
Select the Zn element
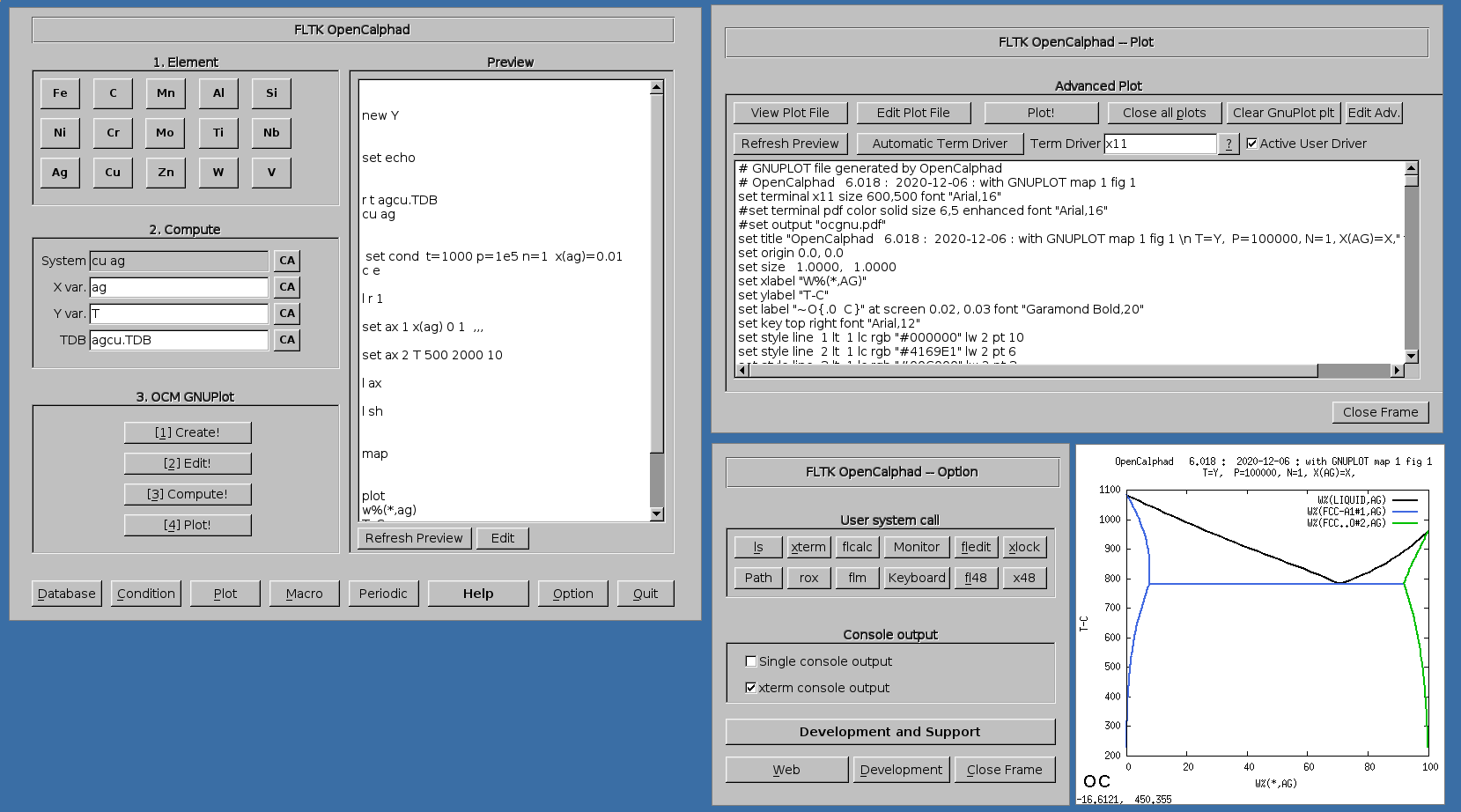pos(166,173)
